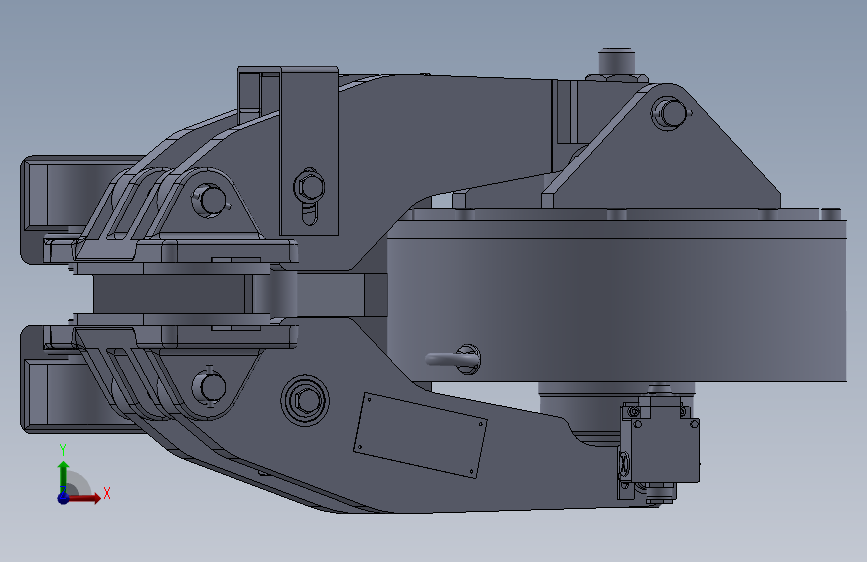The image size is (867, 562).
Task: Select the pivot pin on the triangular bracket
Action: pos(670,113)
